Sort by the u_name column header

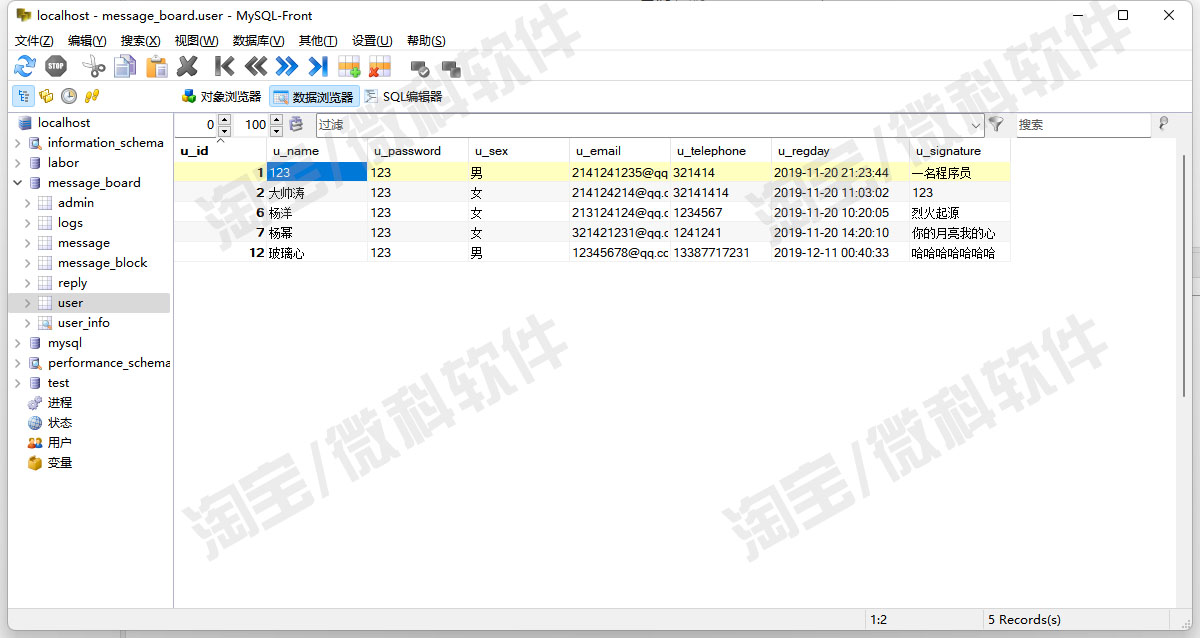tap(318, 151)
